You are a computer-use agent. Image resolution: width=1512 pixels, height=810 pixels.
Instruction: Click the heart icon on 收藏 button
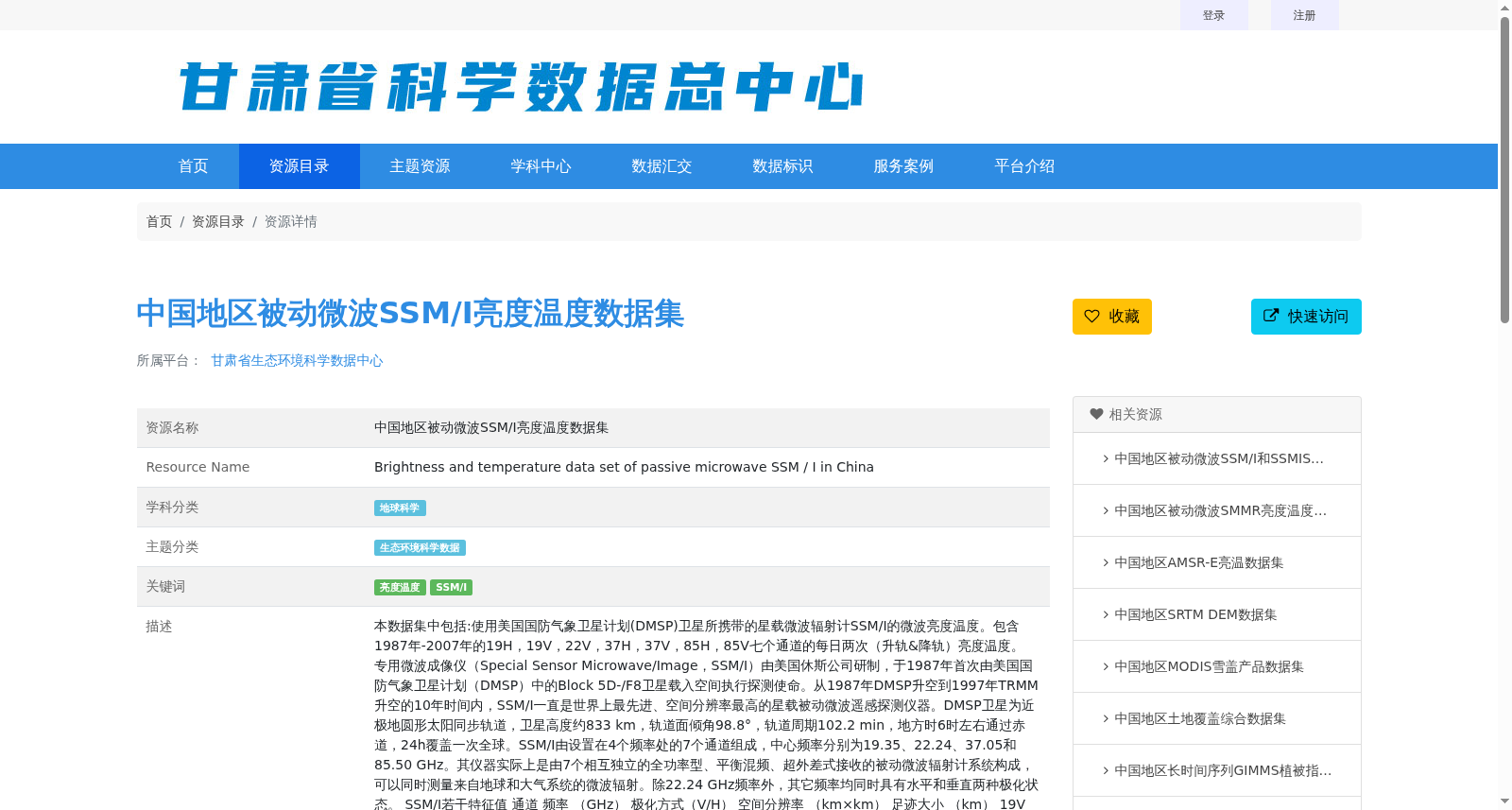tap(1091, 317)
